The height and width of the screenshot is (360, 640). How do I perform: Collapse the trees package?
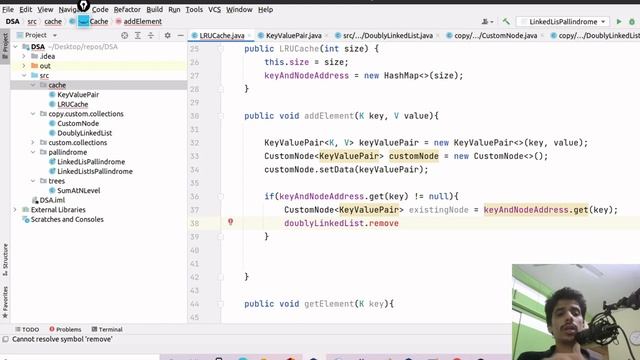click(x=33, y=181)
